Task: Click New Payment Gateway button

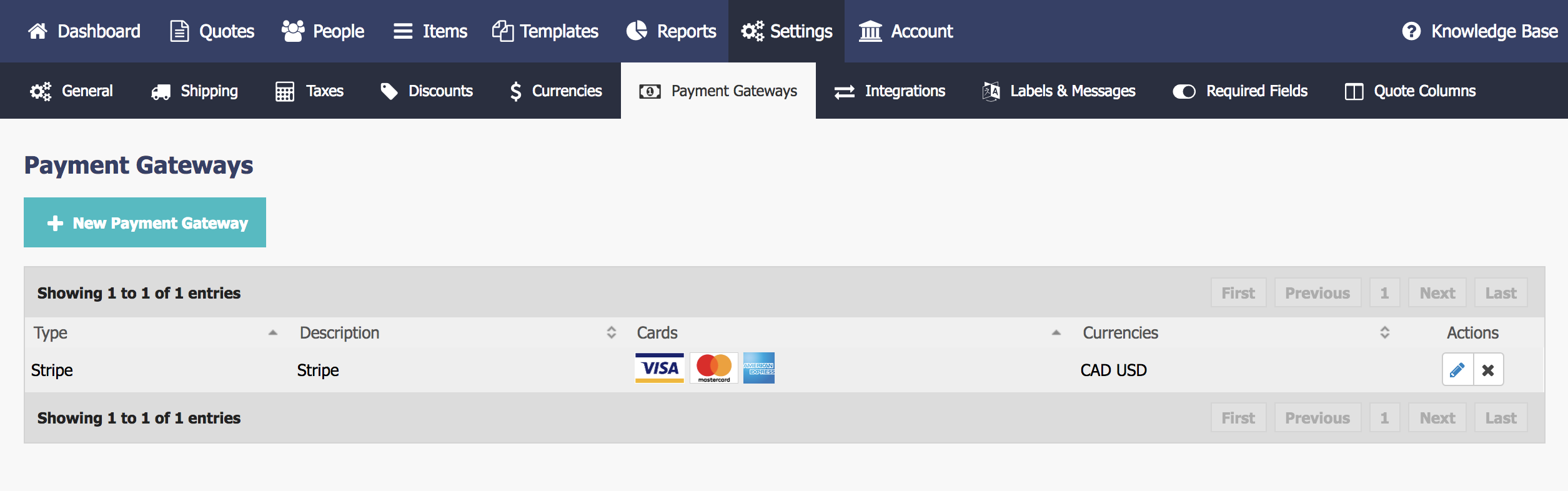Action: pyautogui.click(x=145, y=223)
